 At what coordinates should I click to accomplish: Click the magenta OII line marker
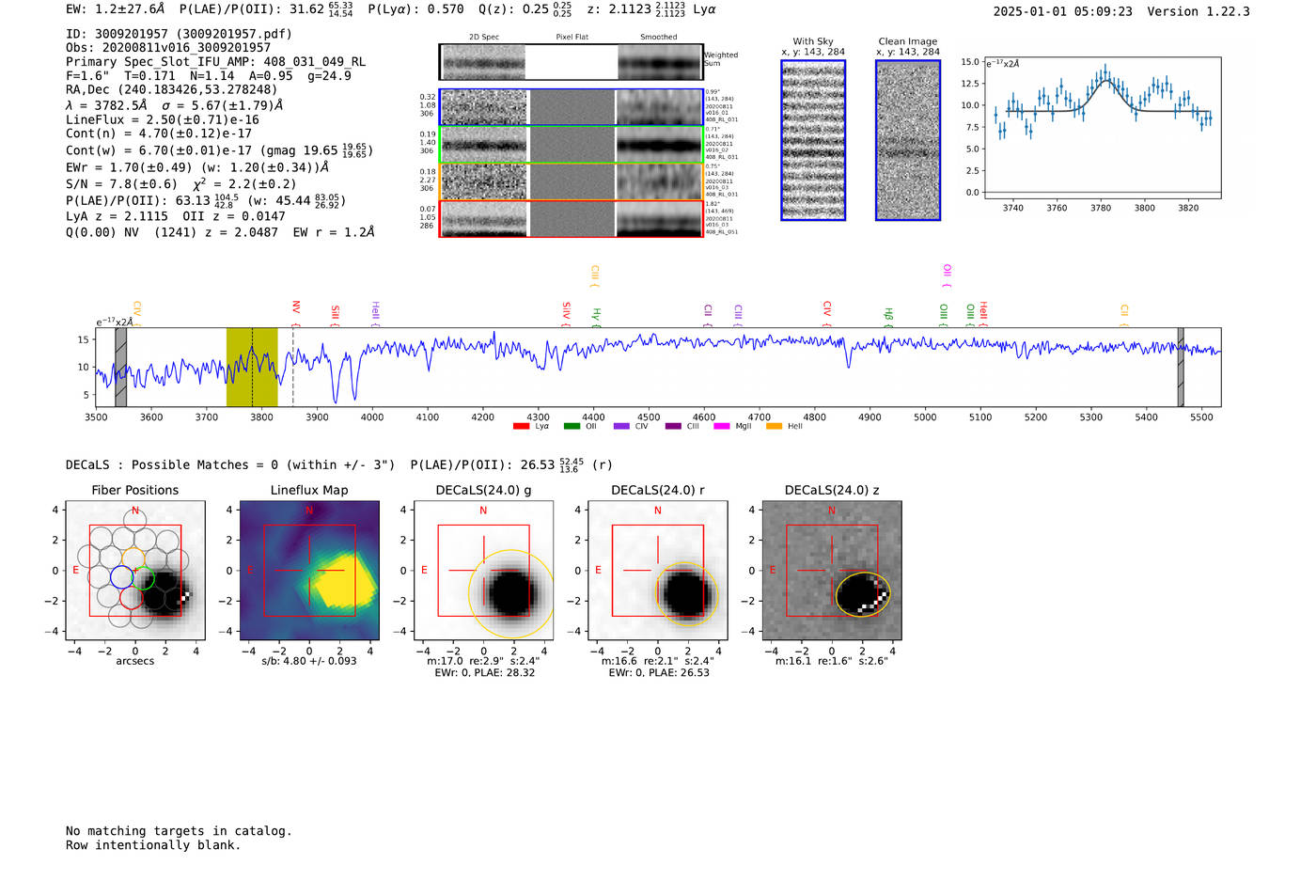pos(947,275)
